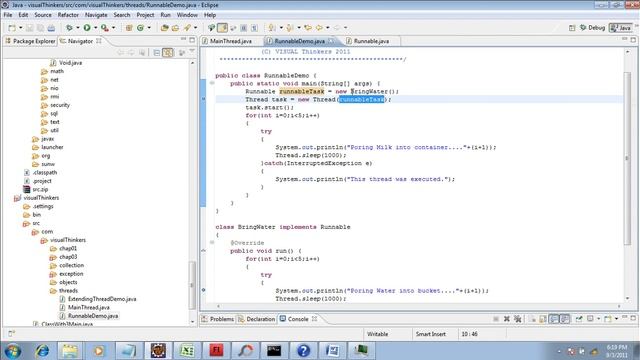640x360 pixels.
Task: Minimize the Navigator panel
Action: [183, 40]
